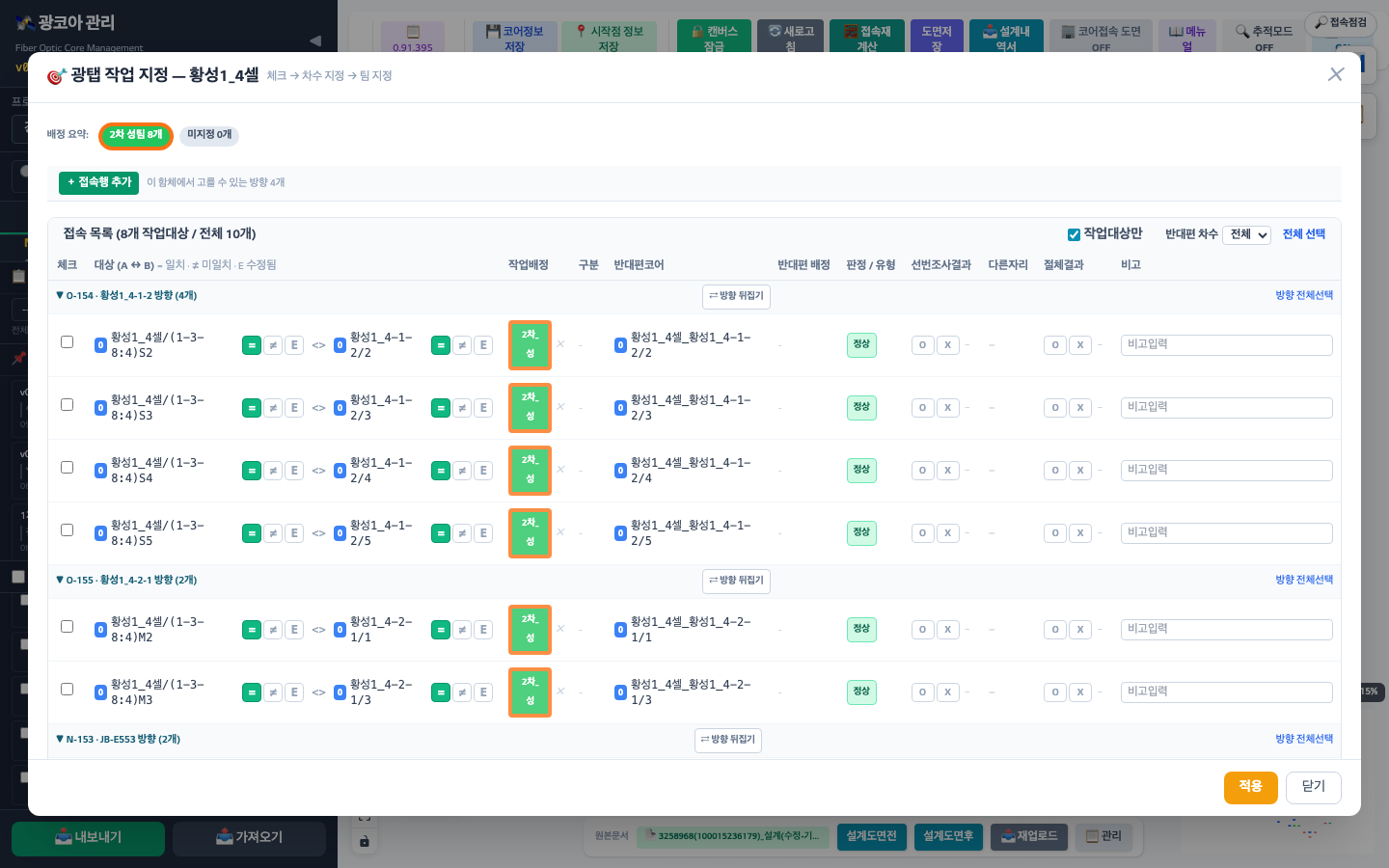
Task: Click 캔버스 잠금 lock button in background toolbar
Action: (x=714, y=38)
